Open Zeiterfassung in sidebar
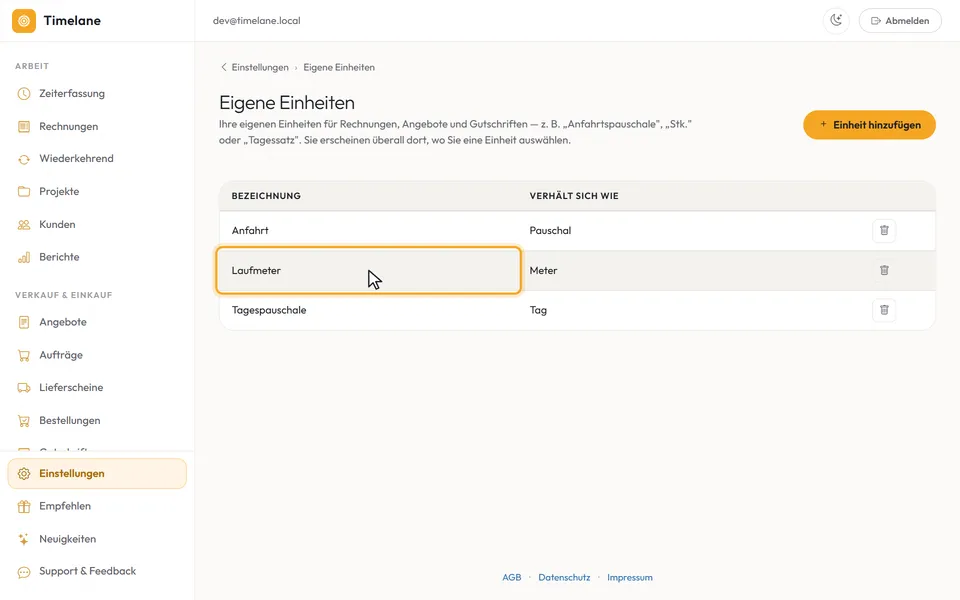The image size is (960, 600). pos(97,94)
